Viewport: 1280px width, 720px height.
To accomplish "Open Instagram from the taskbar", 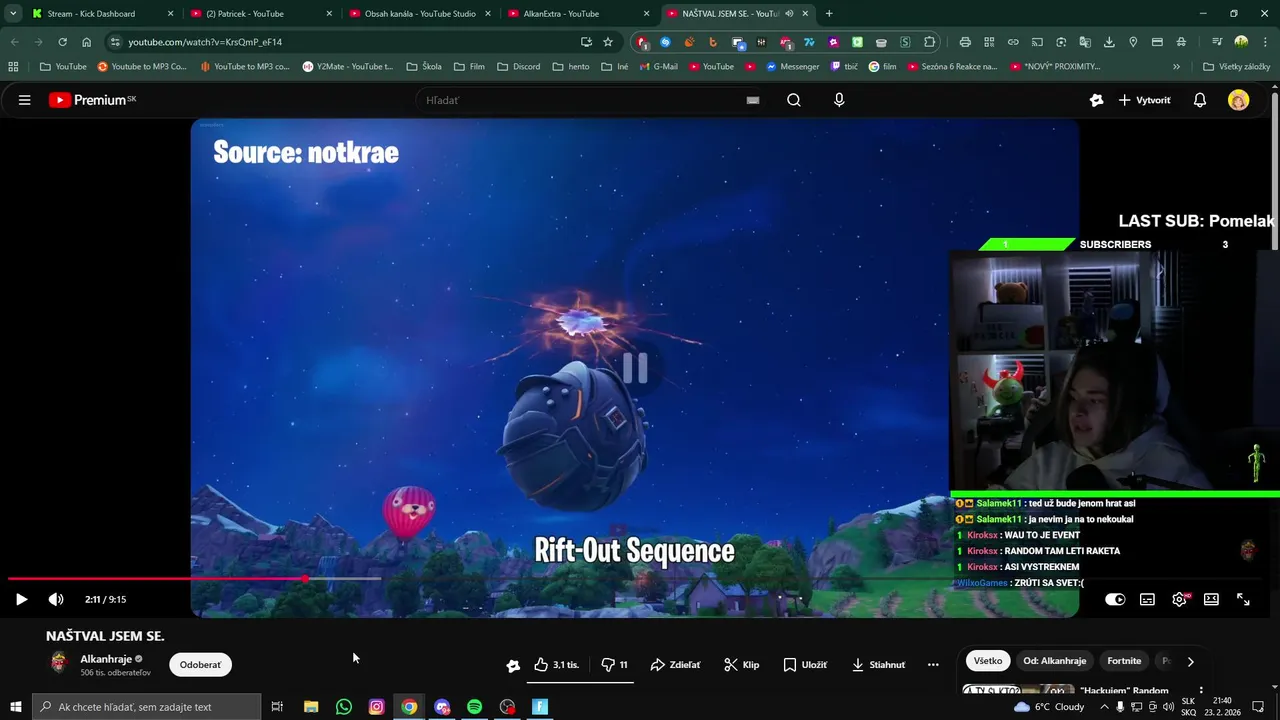I will click(x=376, y=707).
